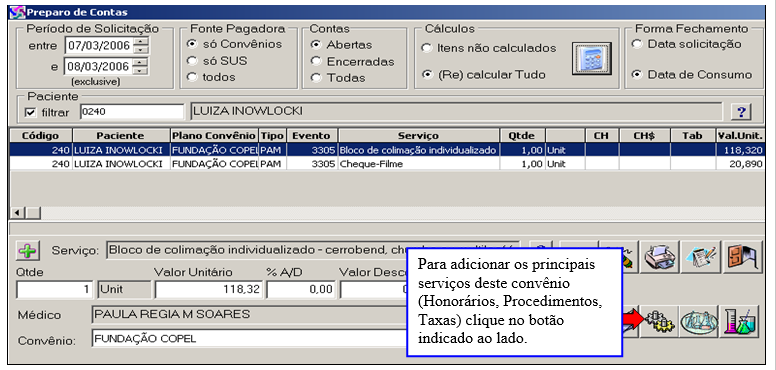Viewport: 776px width, 370px height.
Task: Toggle the Paciente filtrar checkbox
Action: [31, 112]
